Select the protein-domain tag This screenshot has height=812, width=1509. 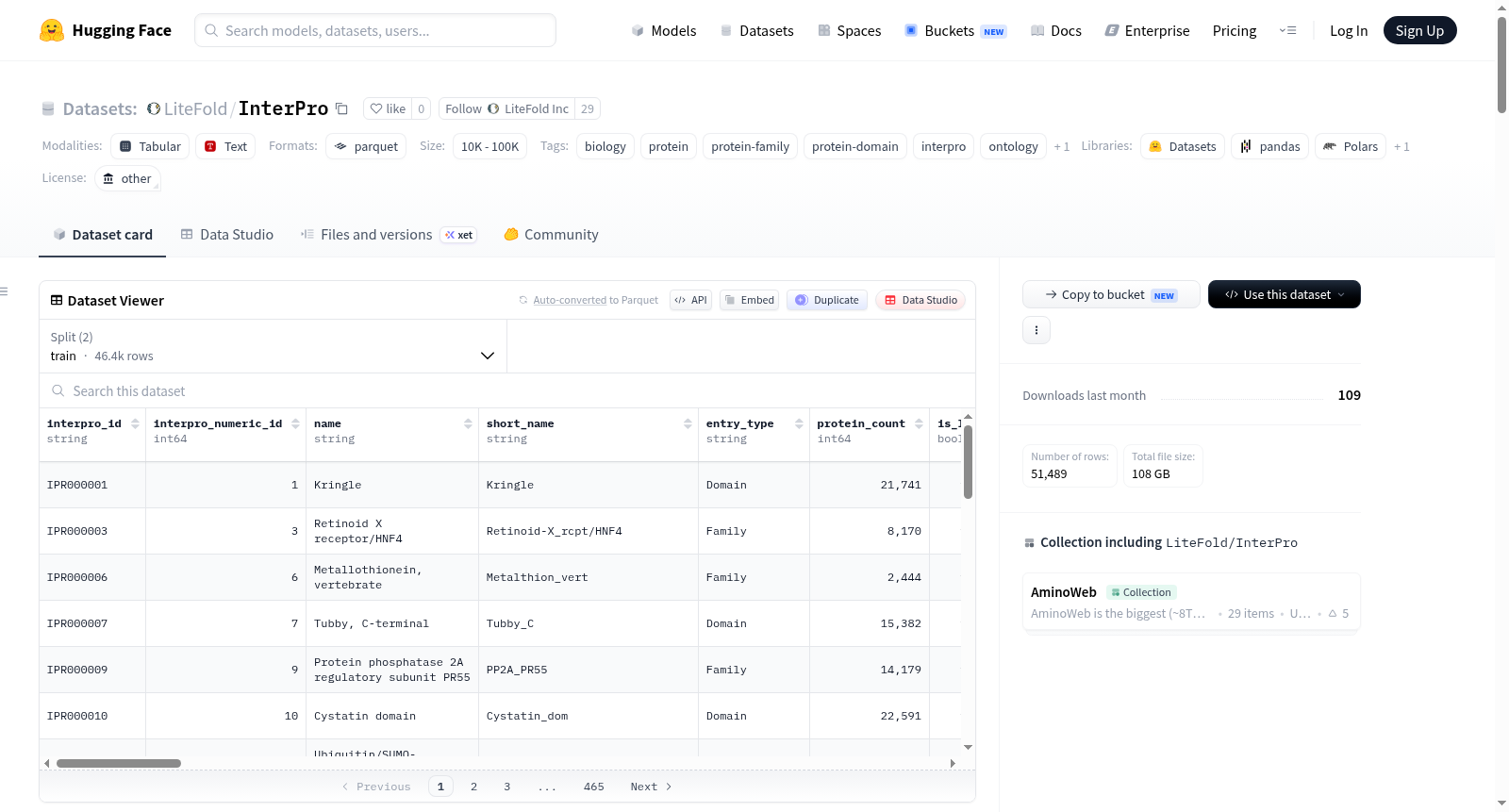855,147
